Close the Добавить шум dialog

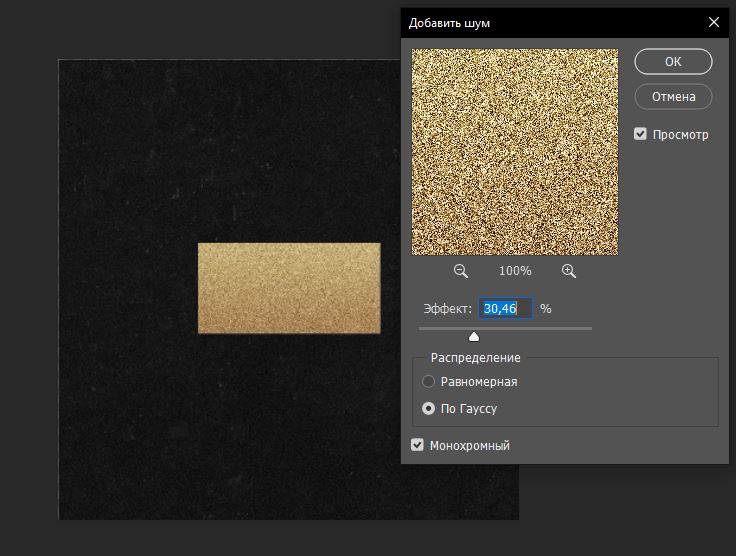click(714, 22)
